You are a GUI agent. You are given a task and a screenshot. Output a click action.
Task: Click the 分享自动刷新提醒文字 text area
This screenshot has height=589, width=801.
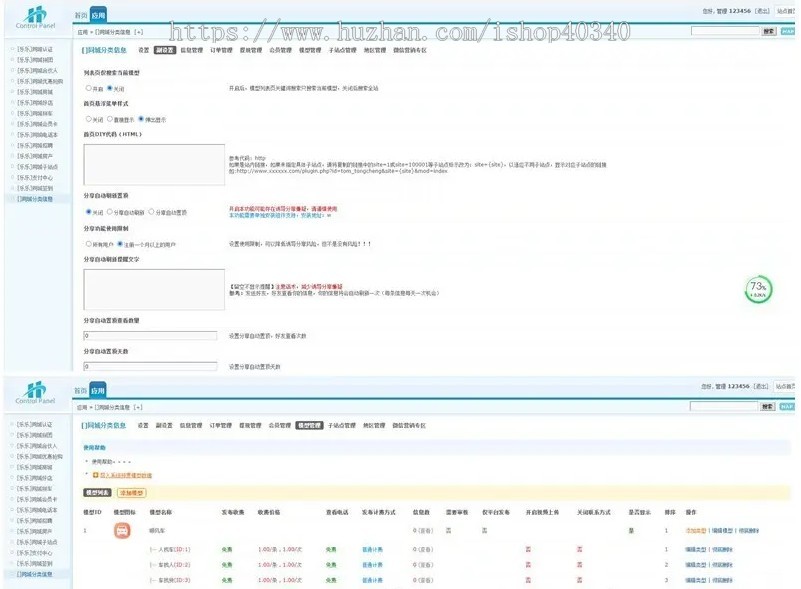[154, 289]
